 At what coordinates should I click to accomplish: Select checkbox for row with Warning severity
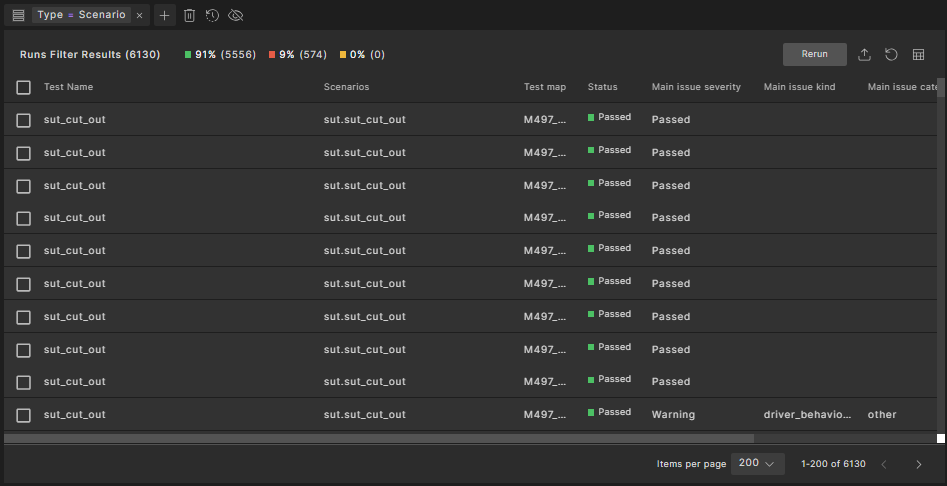click(24, 415)
